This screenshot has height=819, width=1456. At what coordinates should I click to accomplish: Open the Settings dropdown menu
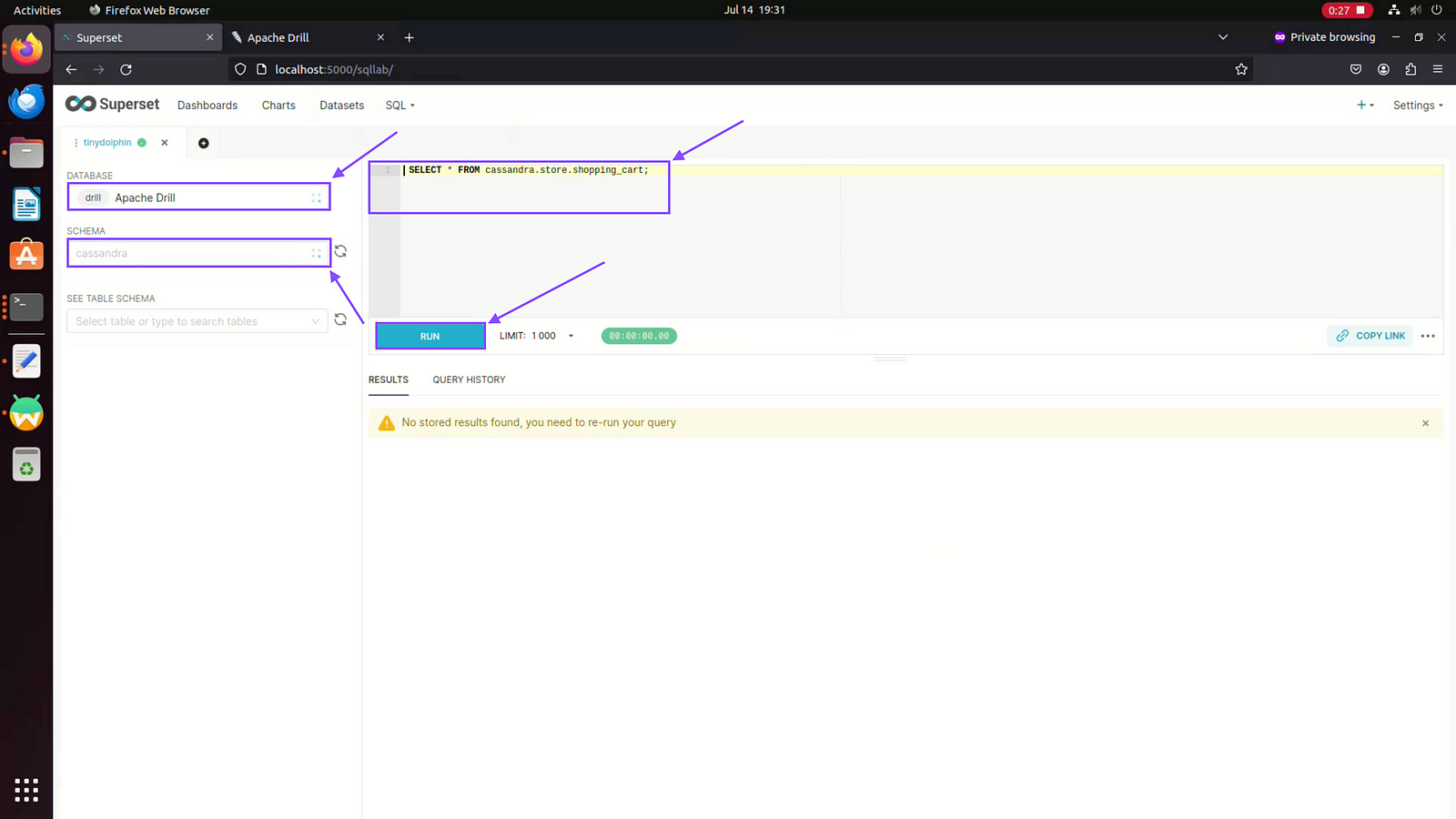coord(1417,106)
